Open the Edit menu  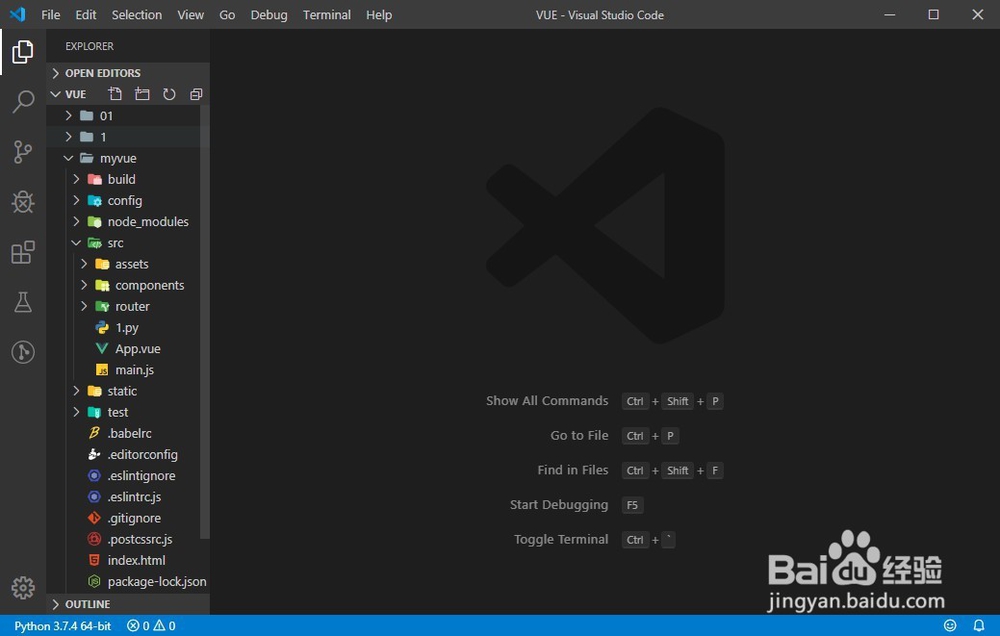point(85,15)
